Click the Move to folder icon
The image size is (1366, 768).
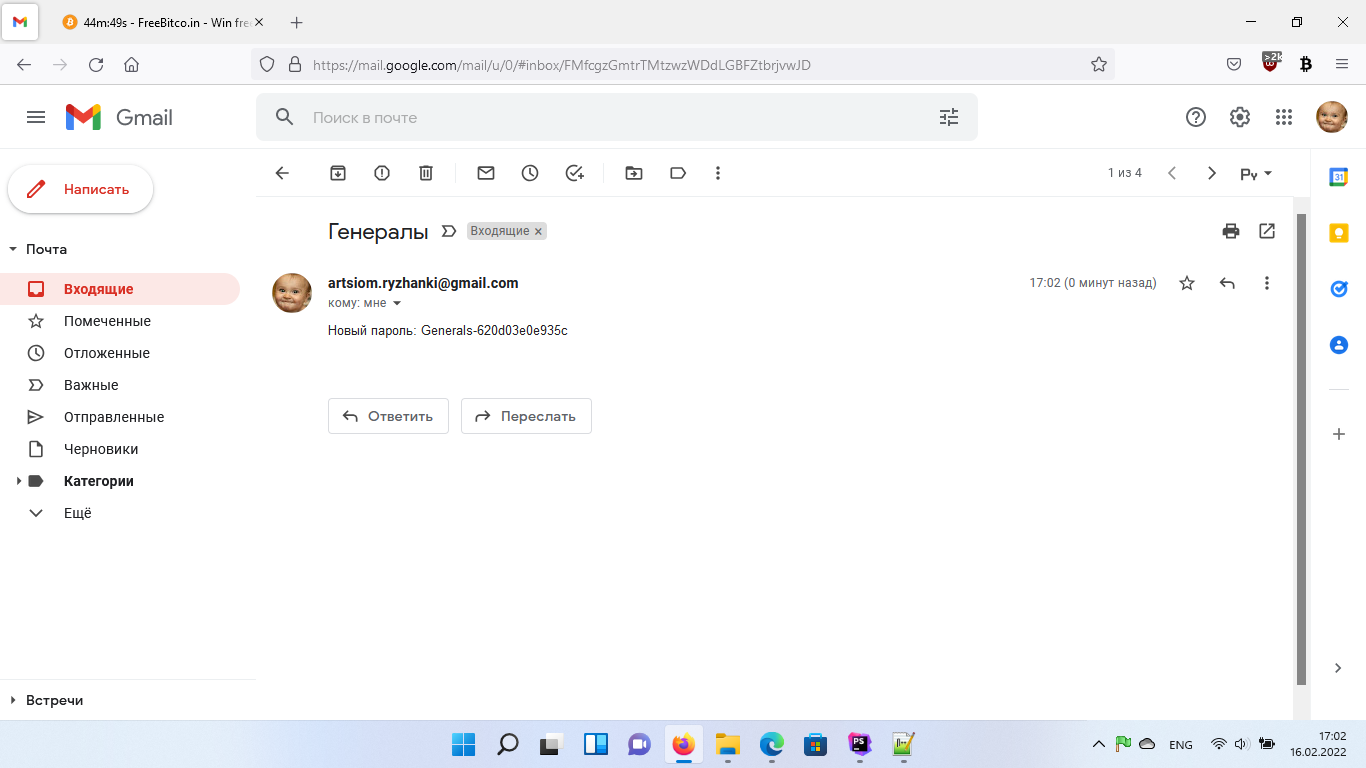(634, 173)
